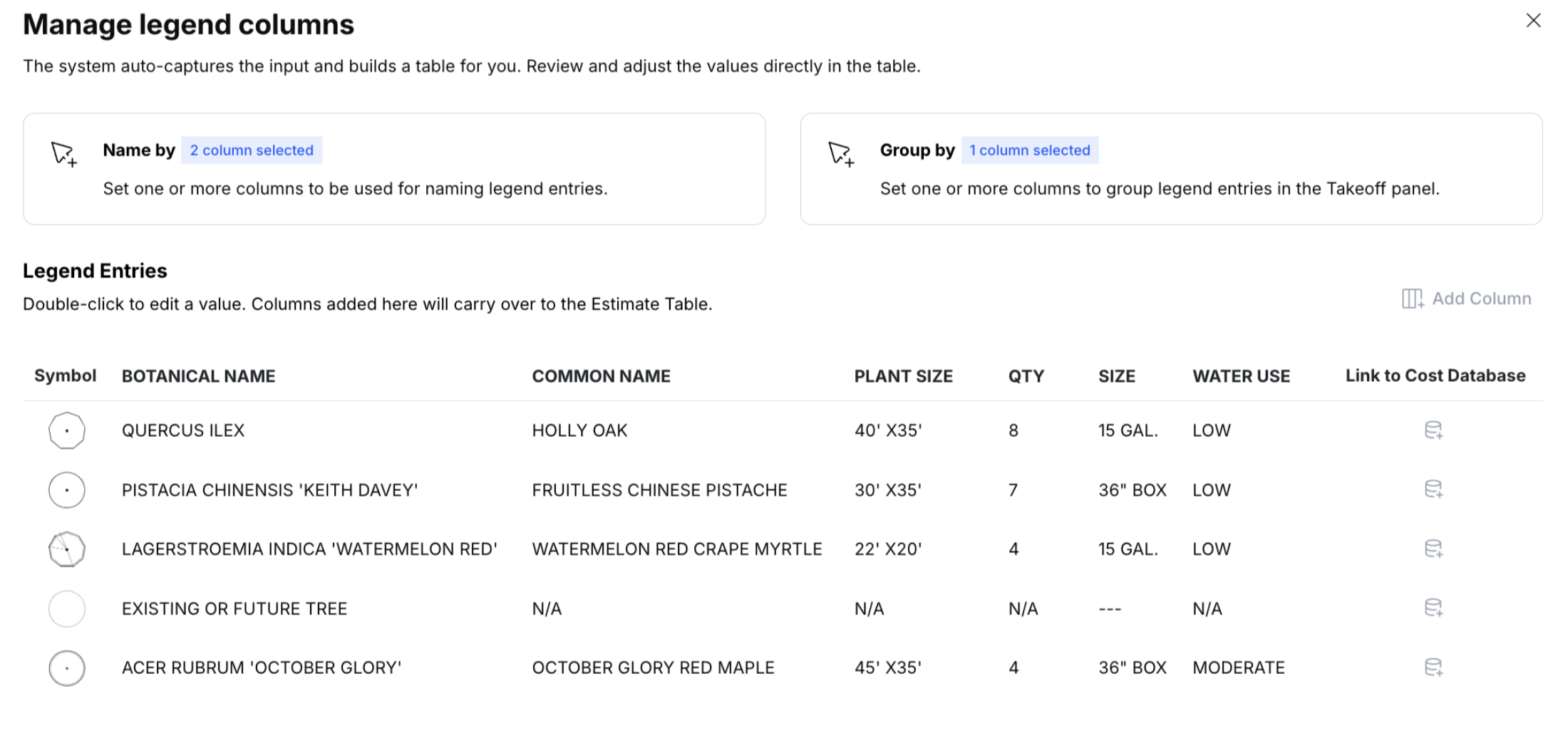The image size is (1568, 748).
Task: Link Existing or Future Tree to cost database
Action: click(1433, 608)
